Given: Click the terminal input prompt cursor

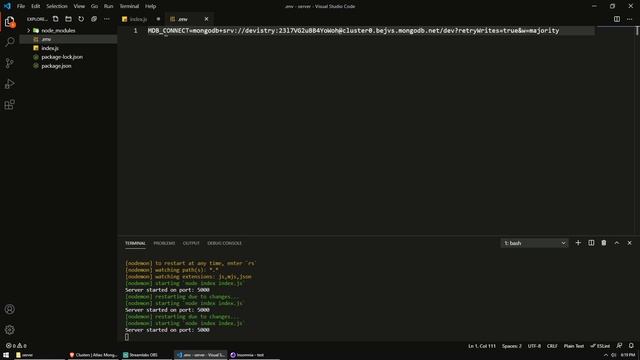Looking at the screenshot, I should tap(127, 337).
